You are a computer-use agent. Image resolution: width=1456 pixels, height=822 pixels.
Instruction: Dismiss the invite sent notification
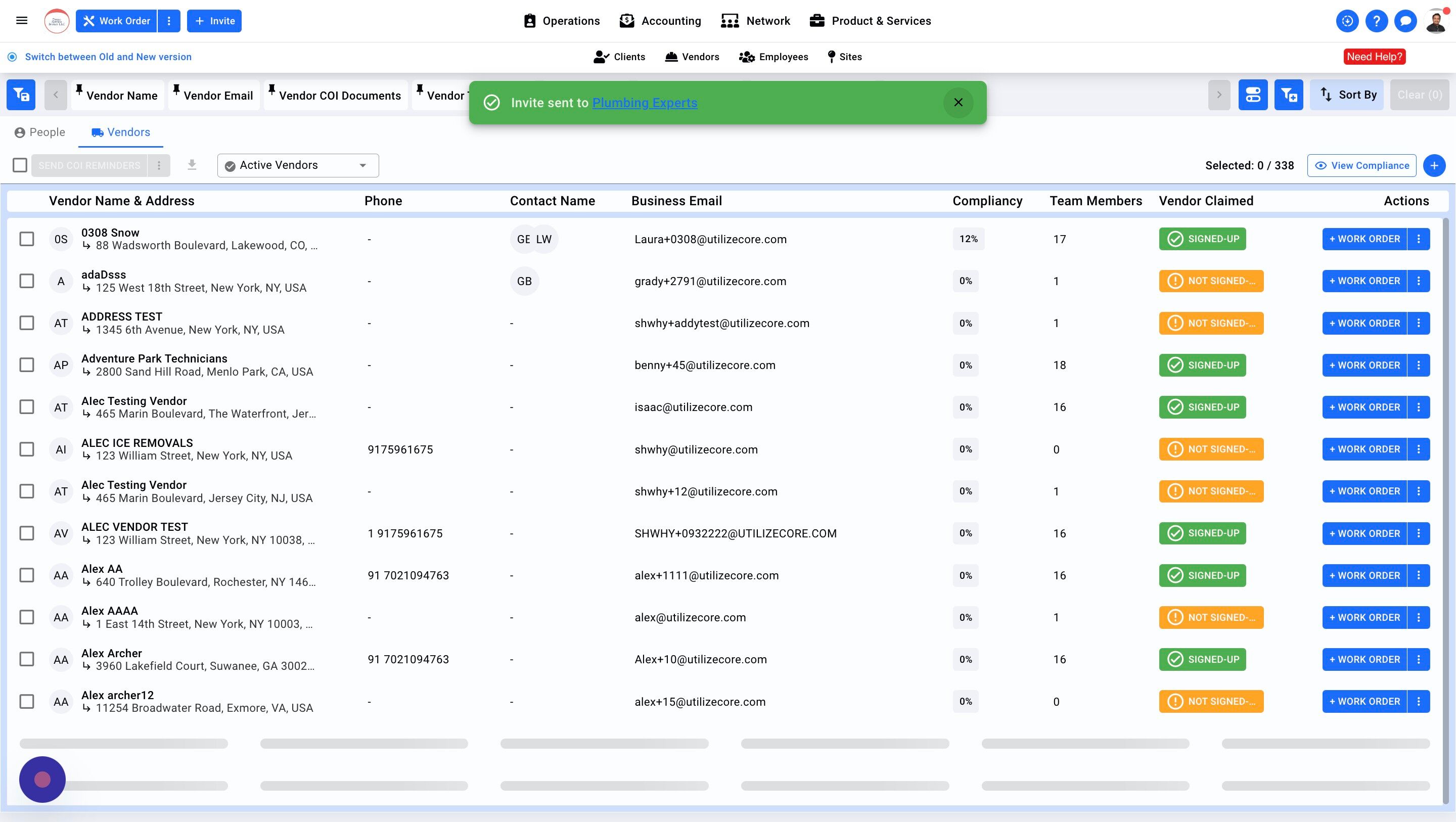tap(958, 102)
